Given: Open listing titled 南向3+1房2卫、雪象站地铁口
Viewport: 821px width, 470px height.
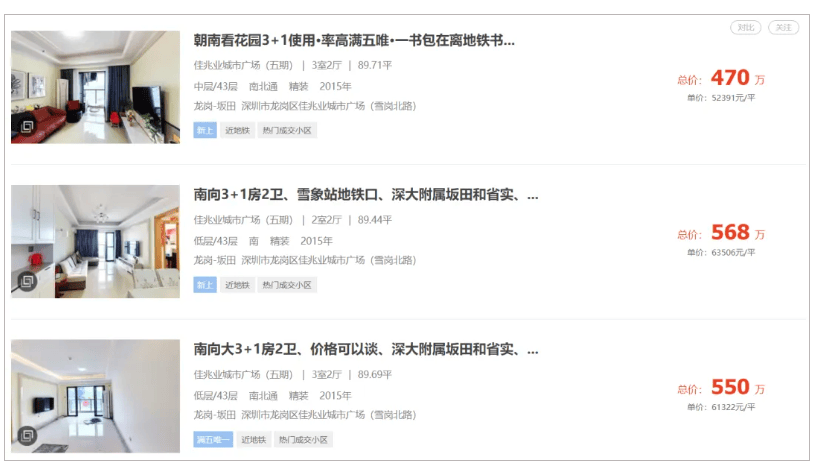Looking at the screenshot, I should coord(365,195).
